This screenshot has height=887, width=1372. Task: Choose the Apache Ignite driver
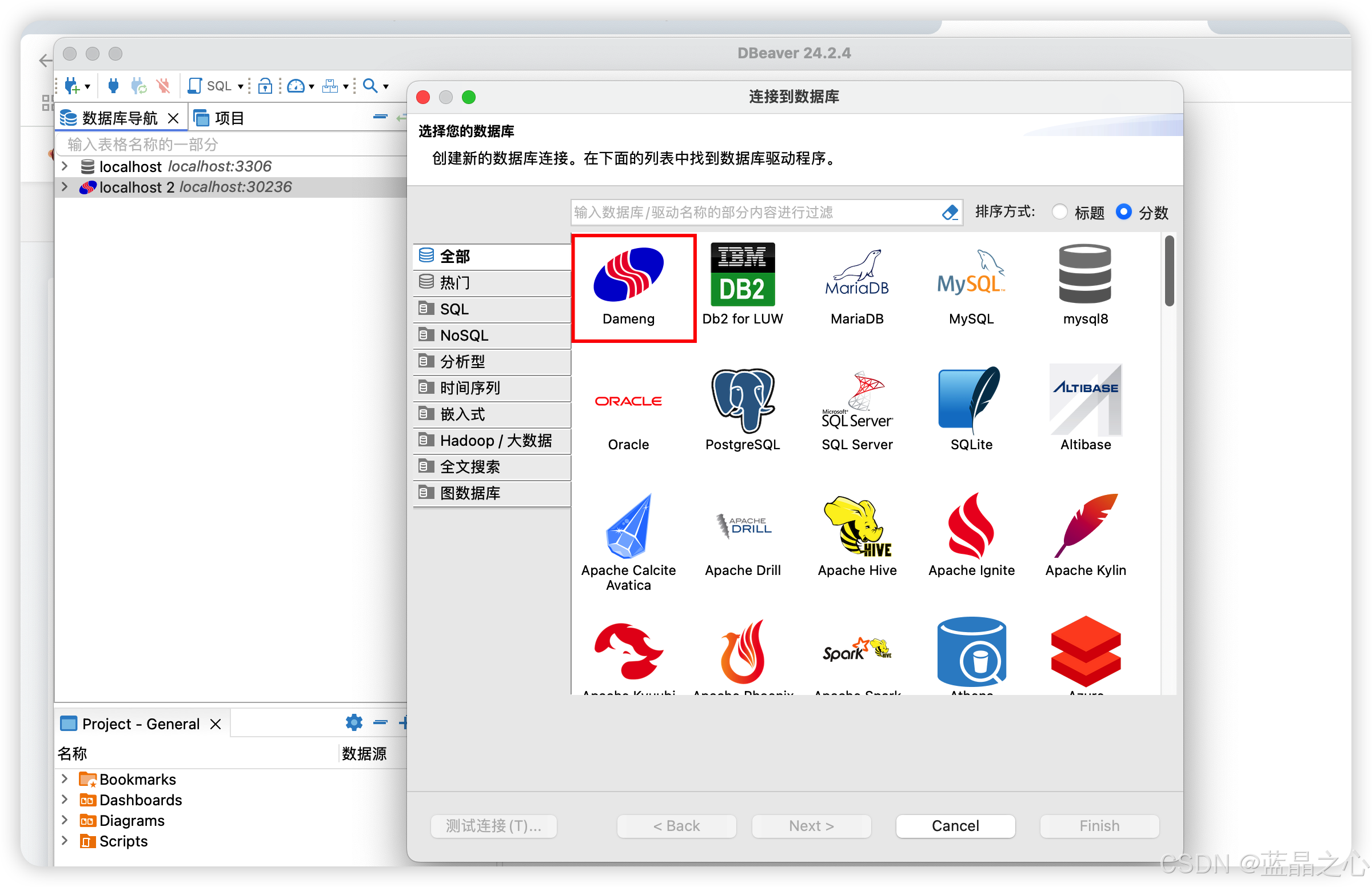[x=971, y=536]
